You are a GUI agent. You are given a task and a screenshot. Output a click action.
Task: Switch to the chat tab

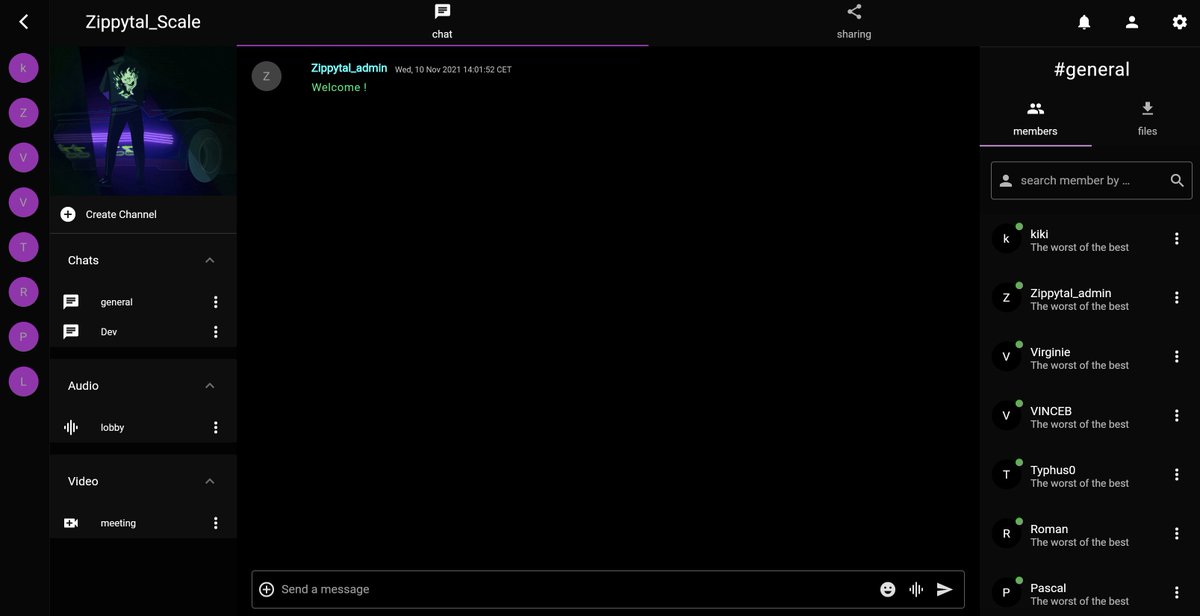(x=442, y=22)
